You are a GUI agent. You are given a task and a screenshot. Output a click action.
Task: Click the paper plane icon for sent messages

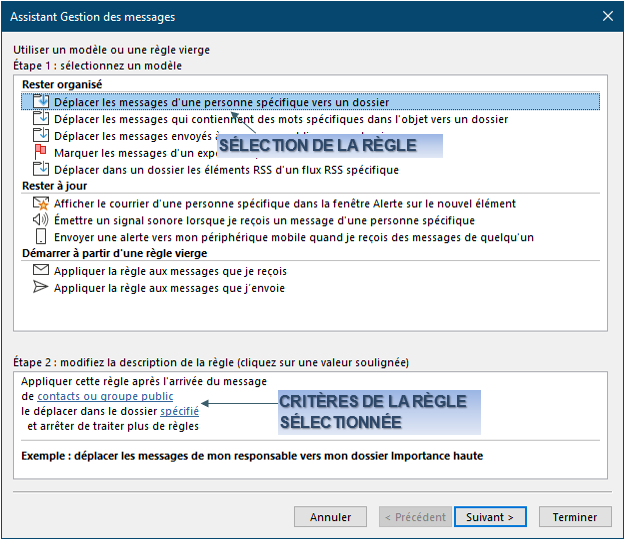tap(41, 288)
